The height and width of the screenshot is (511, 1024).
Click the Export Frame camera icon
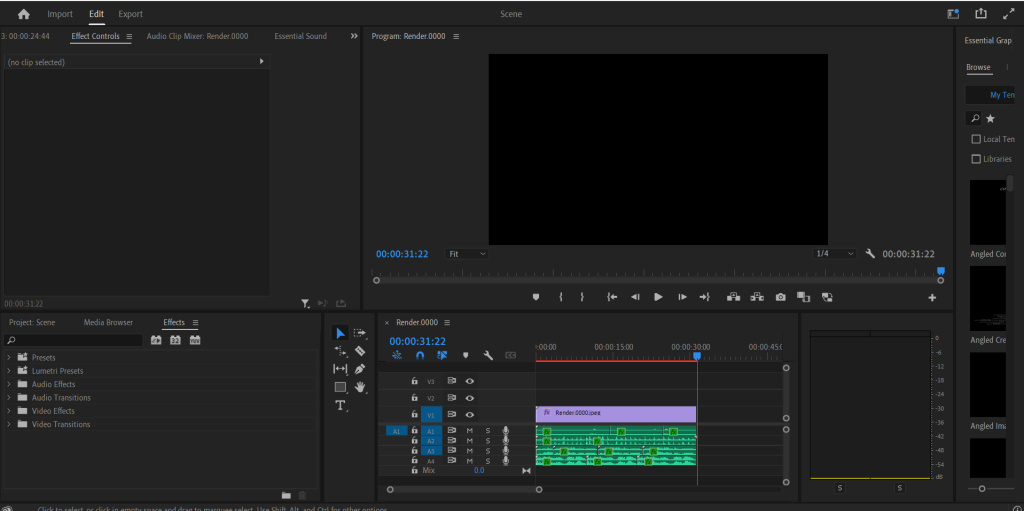[x=780, y=297]
